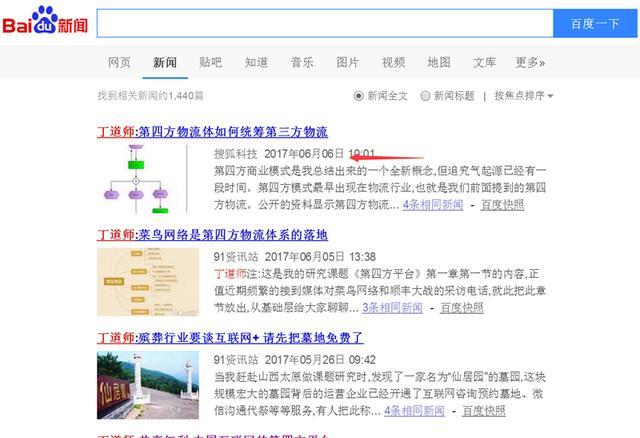The width and height of the screenshot is (640, 438).
Task: Open the 音乐 tab
Action: click(x=302, y=62)
